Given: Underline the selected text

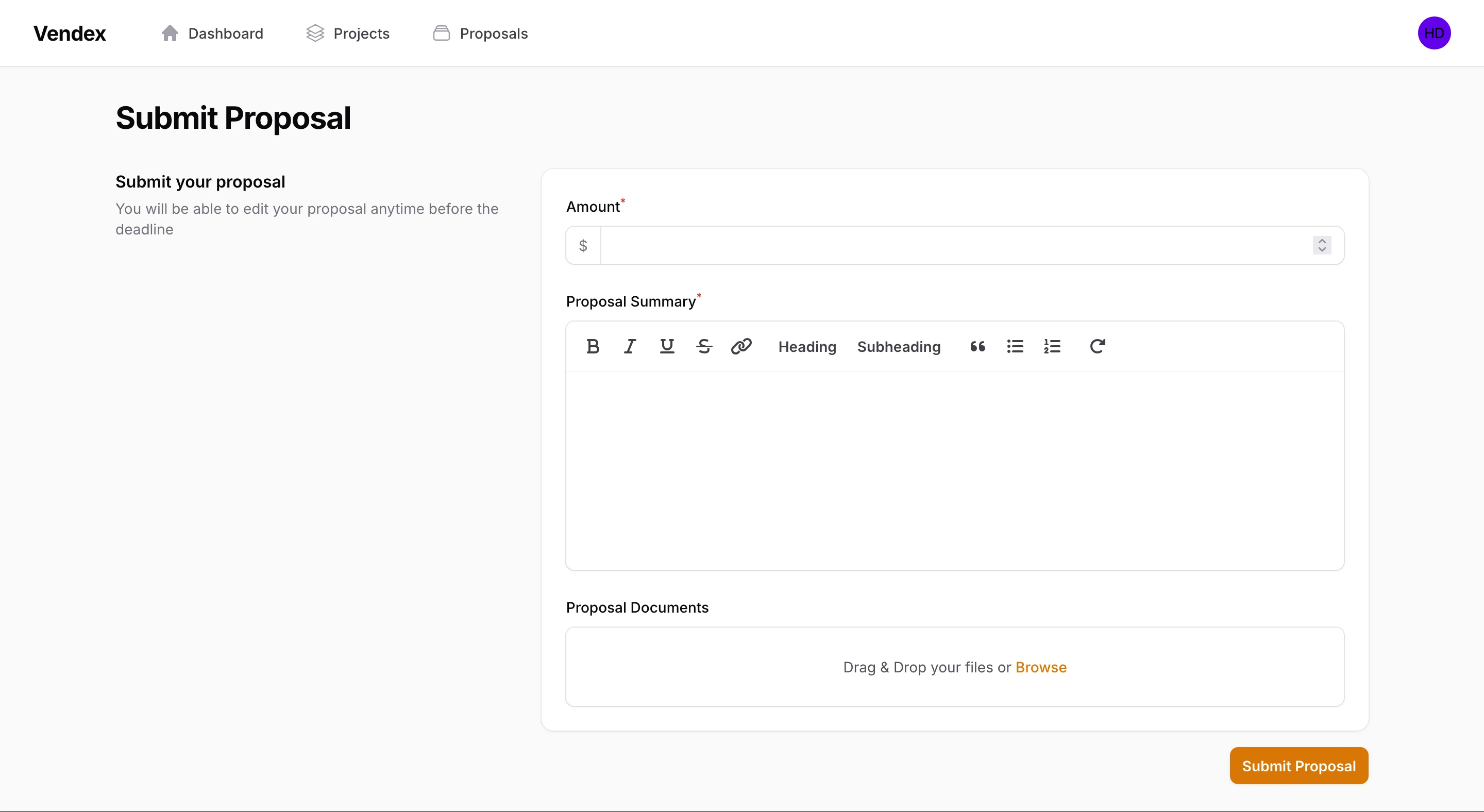Looking at the screenshot, I should tap(667, 346).
